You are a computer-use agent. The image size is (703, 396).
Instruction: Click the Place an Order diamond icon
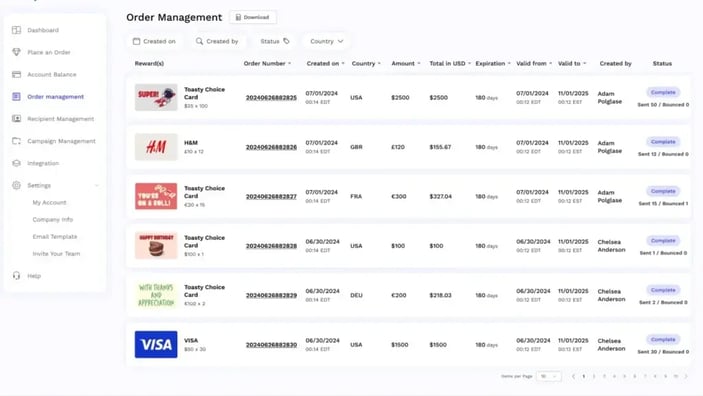(17, 52)
